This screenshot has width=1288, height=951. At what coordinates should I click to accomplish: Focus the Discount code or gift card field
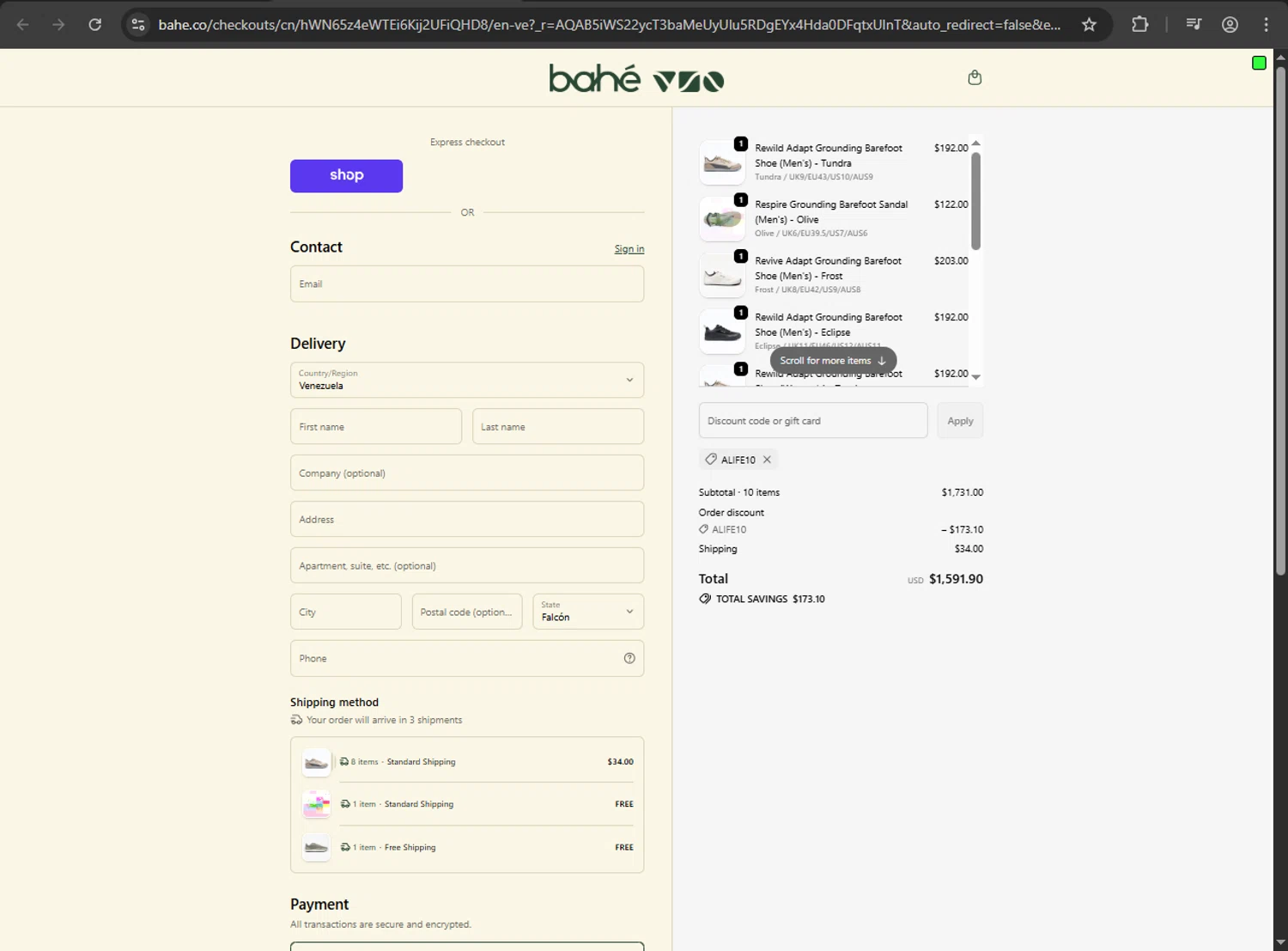813,421
